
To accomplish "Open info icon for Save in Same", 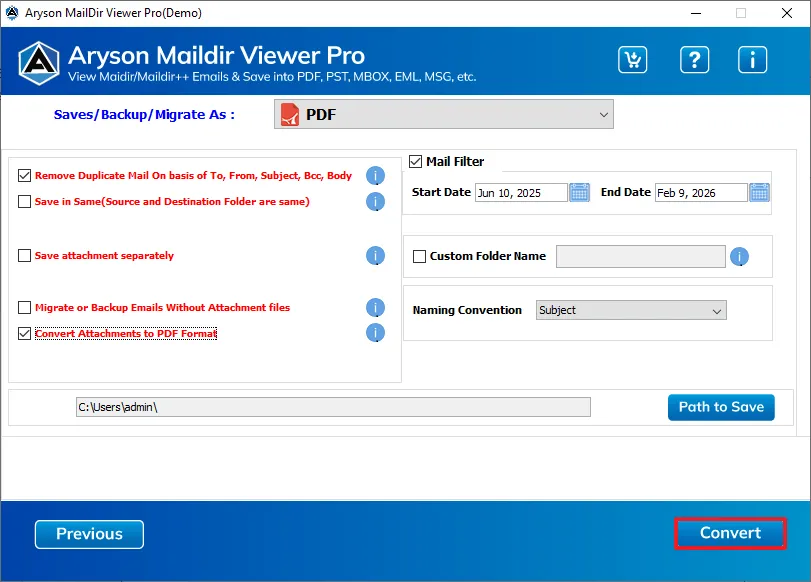I will pyautogui.click(x=376, y=202).
